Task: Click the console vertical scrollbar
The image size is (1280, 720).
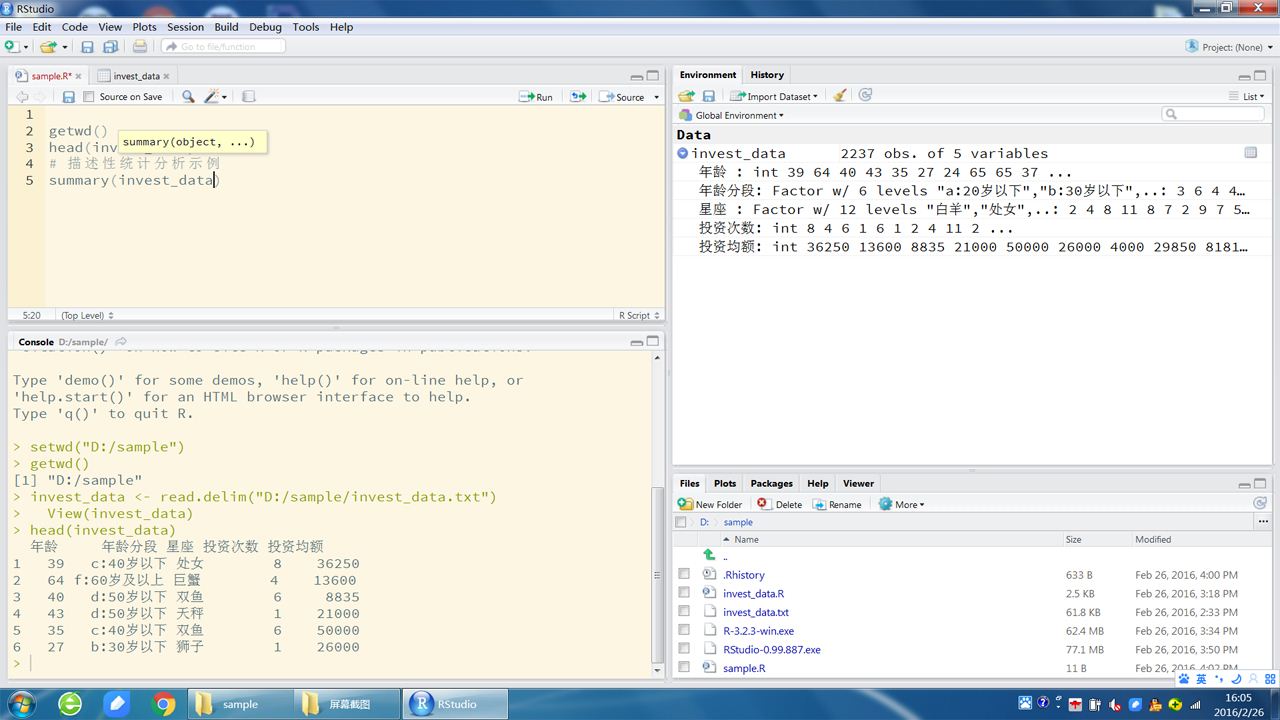Action: (657, 574)
